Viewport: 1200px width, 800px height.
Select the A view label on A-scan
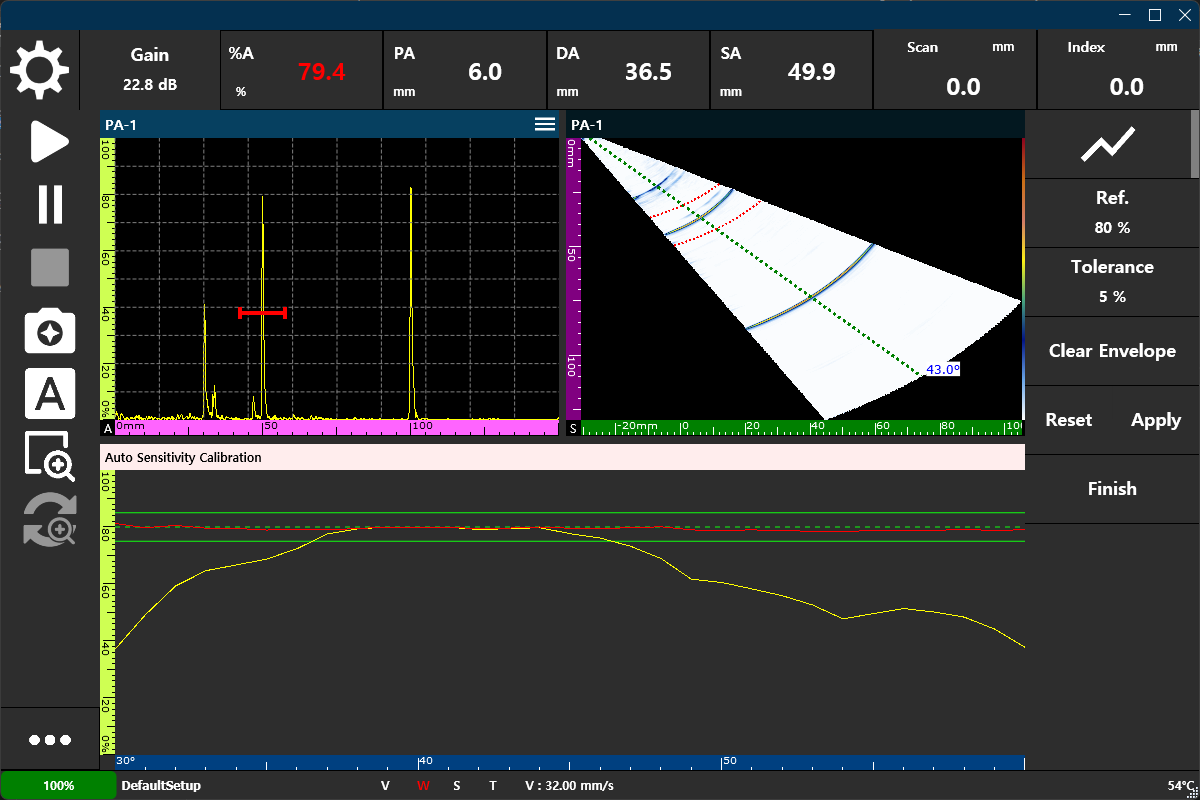coord(107,428)
